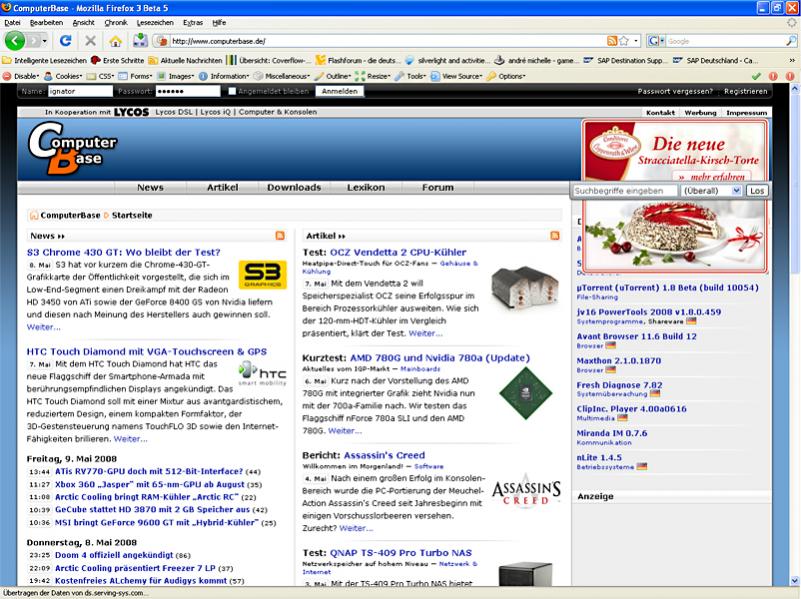Open the Ansicht menu
This screenshot has height=599, width=801.
83,22
